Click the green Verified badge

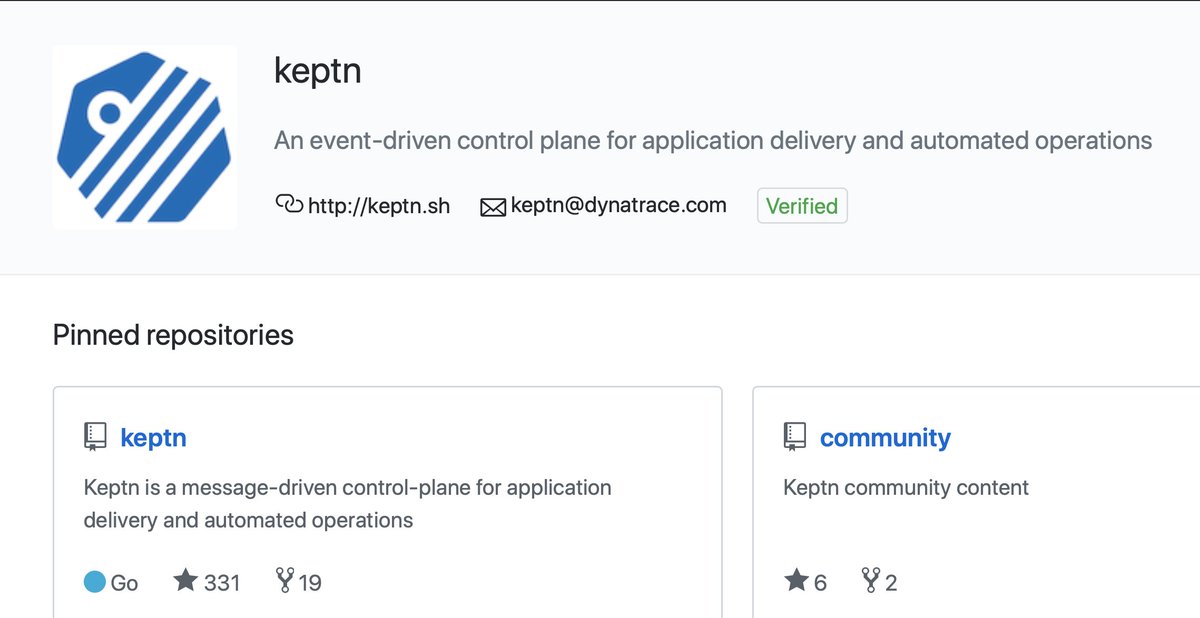pos(802,206)
